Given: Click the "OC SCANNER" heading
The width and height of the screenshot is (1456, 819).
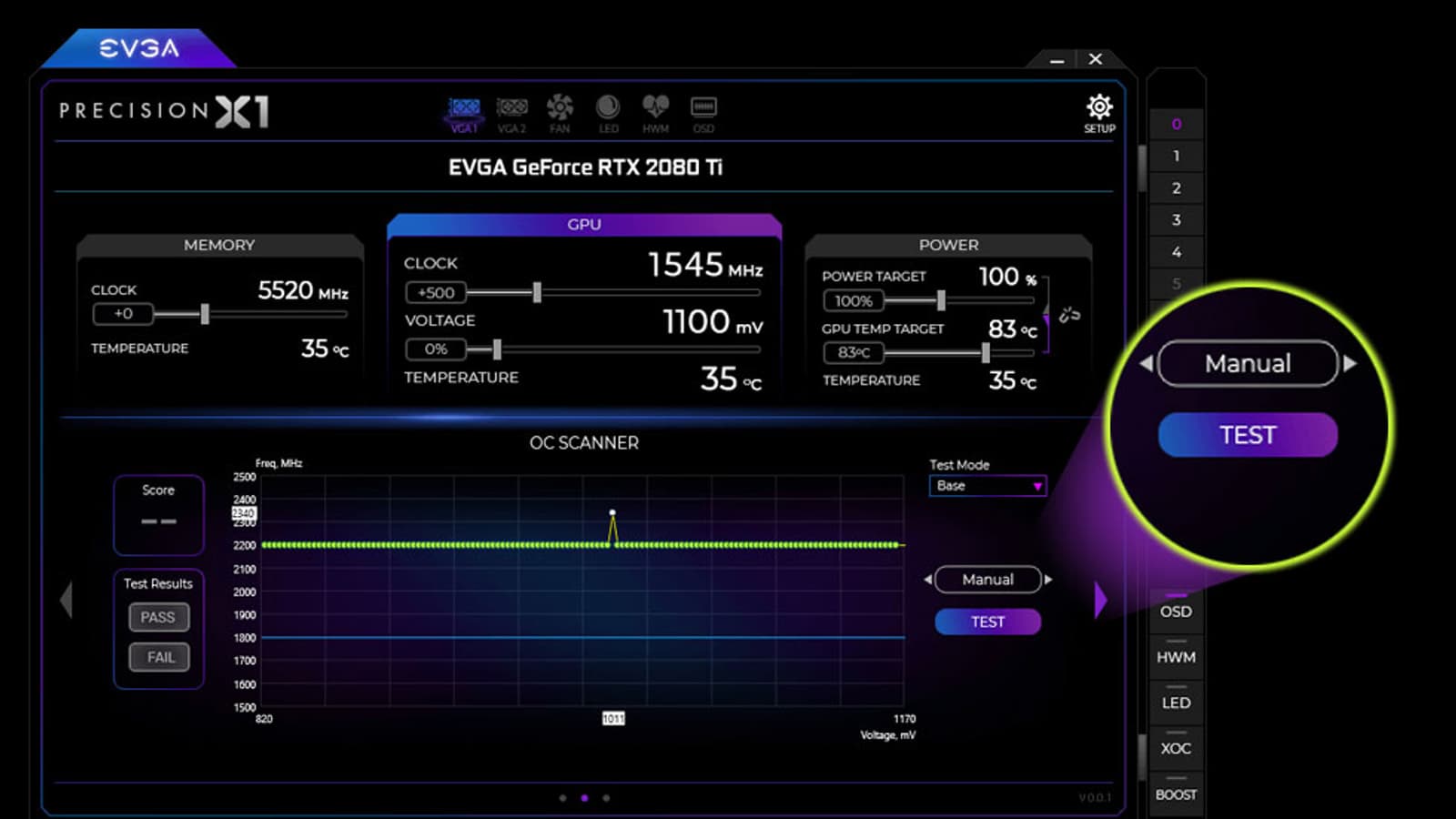Looking at the screenshot, I should tap(584, 443).
